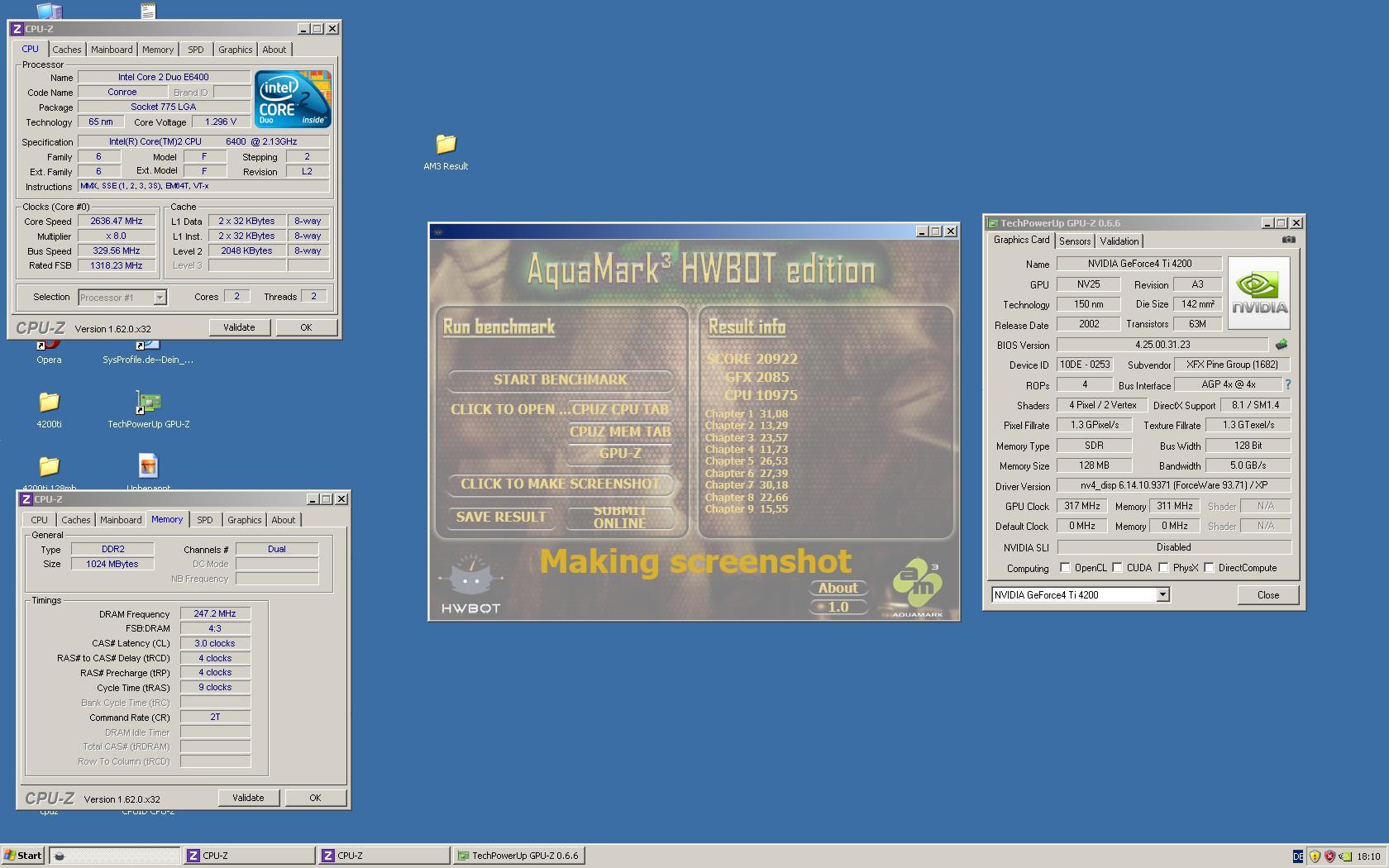Click the BIOS version 4.25.00.31.23 field
This screenshot has height=868, width=1389.
[1162, 345]
